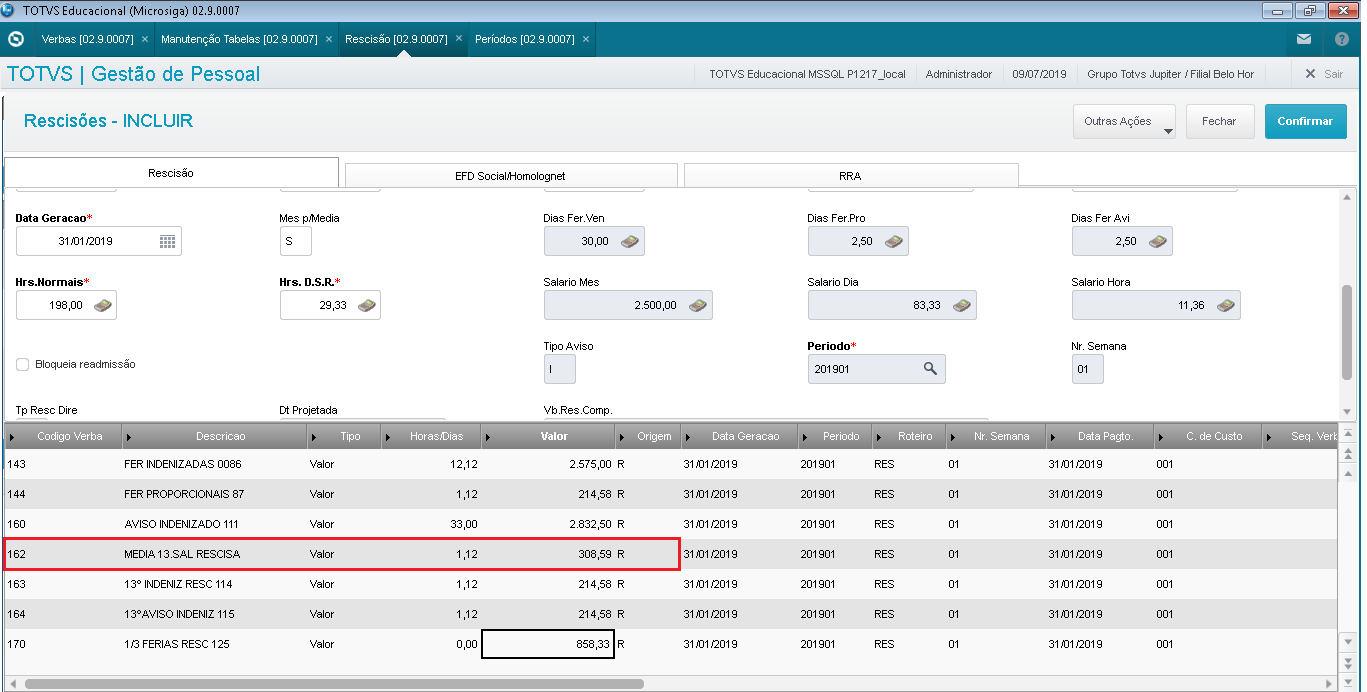Open calculator icon in Hrs.Normais field
Screen dimensions: 1367x692
(102, 305)
